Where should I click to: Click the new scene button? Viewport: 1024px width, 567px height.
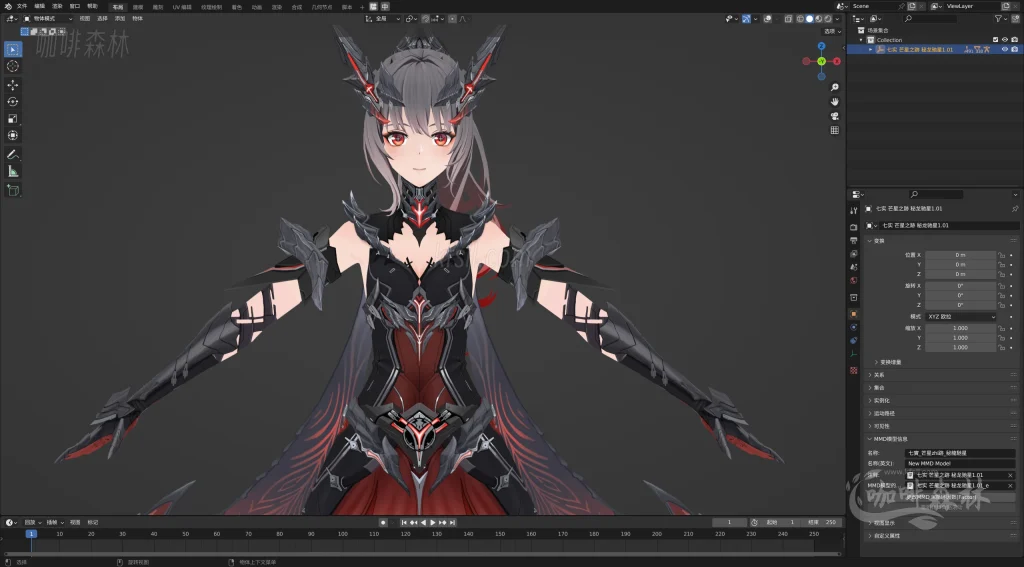click(912, 6)
